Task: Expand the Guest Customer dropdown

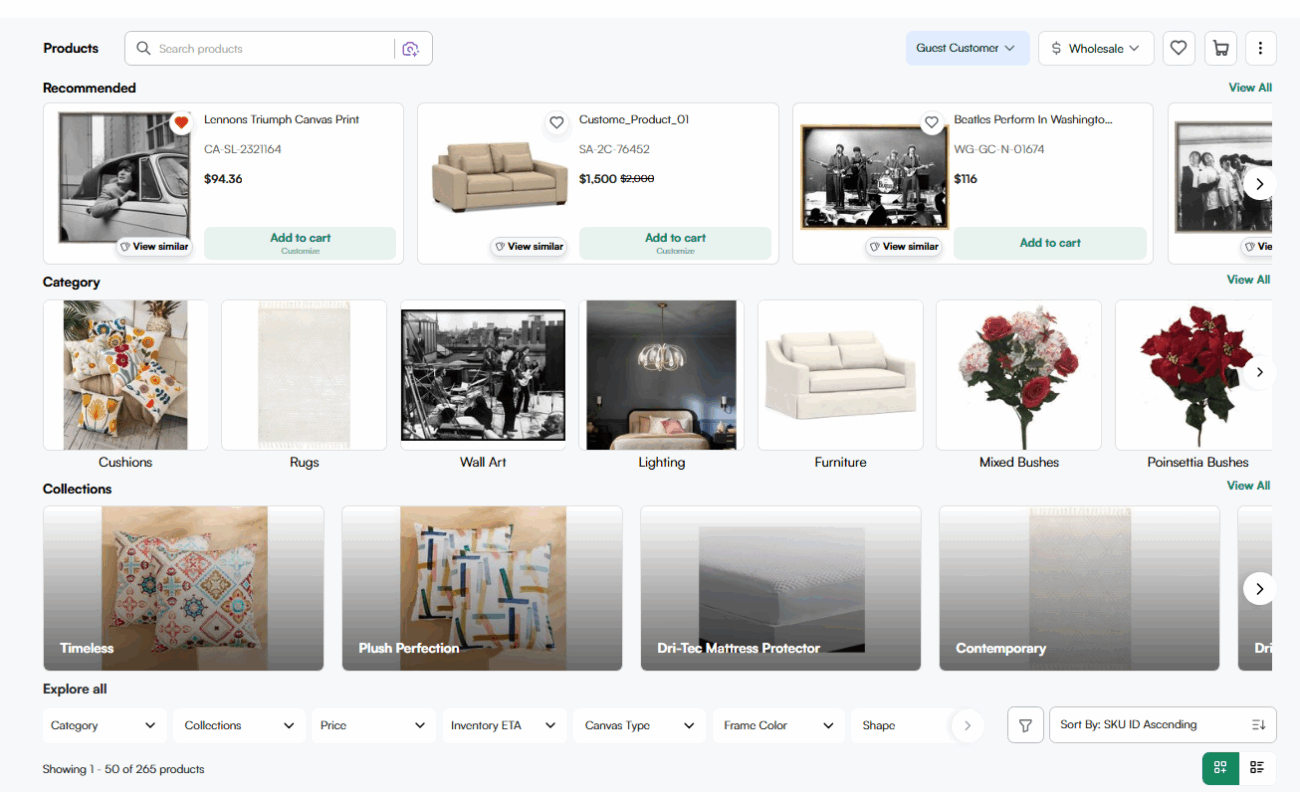Action: [967, 48]
